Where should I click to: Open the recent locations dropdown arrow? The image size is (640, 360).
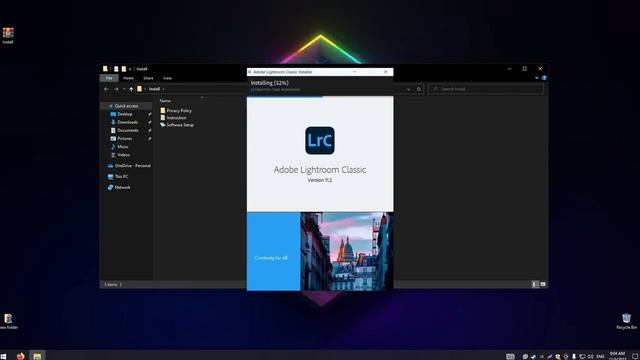pos(124,89)
